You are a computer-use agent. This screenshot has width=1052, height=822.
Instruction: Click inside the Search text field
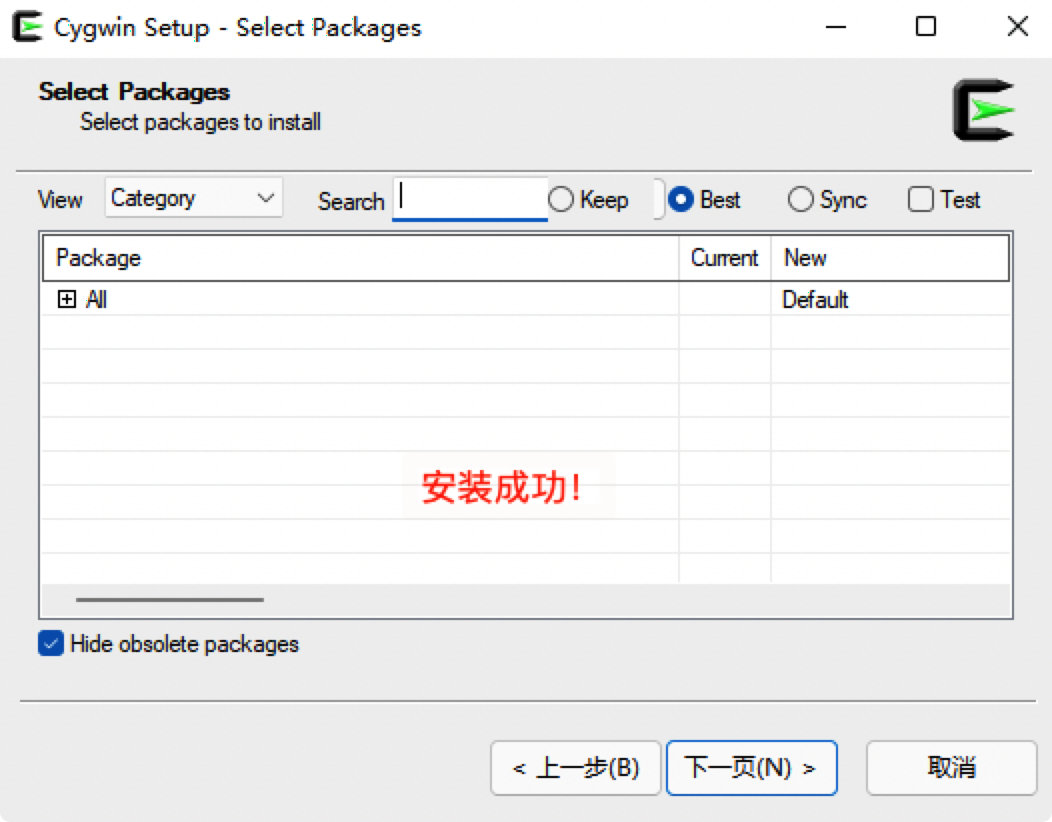pyautogui.click(x=470, y=199)
